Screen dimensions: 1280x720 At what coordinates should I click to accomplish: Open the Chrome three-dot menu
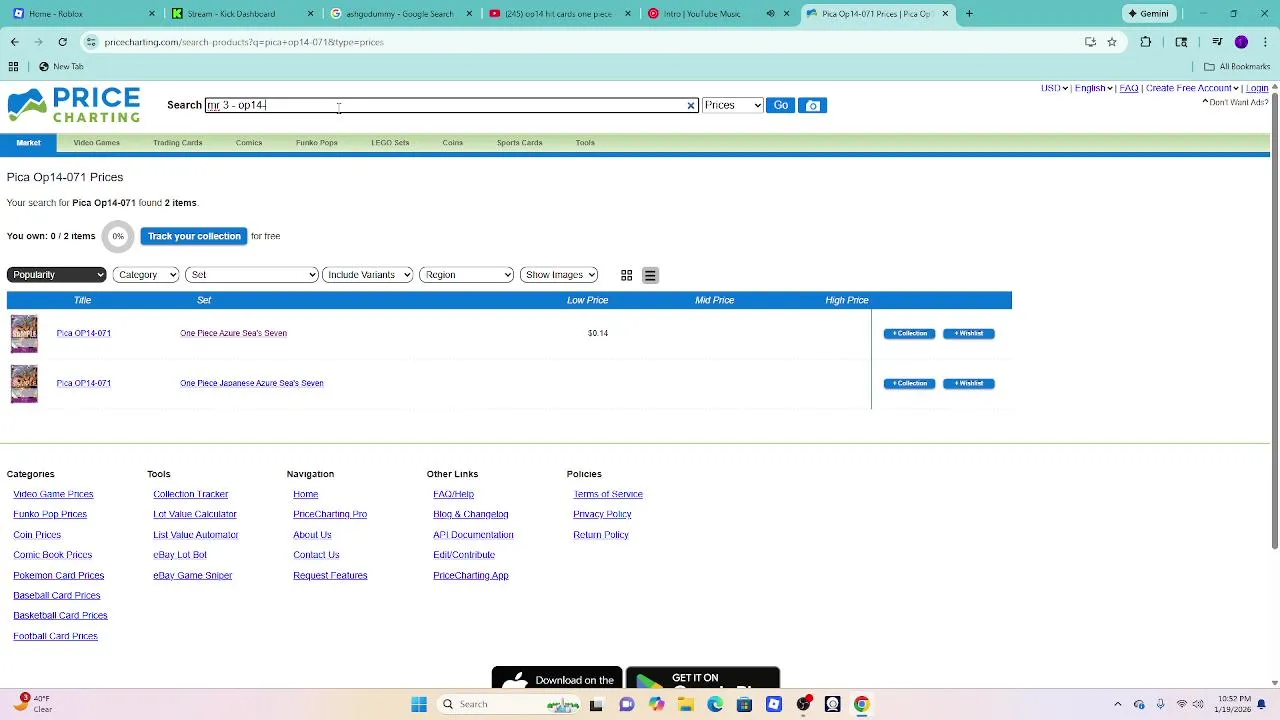[1265, 42]
